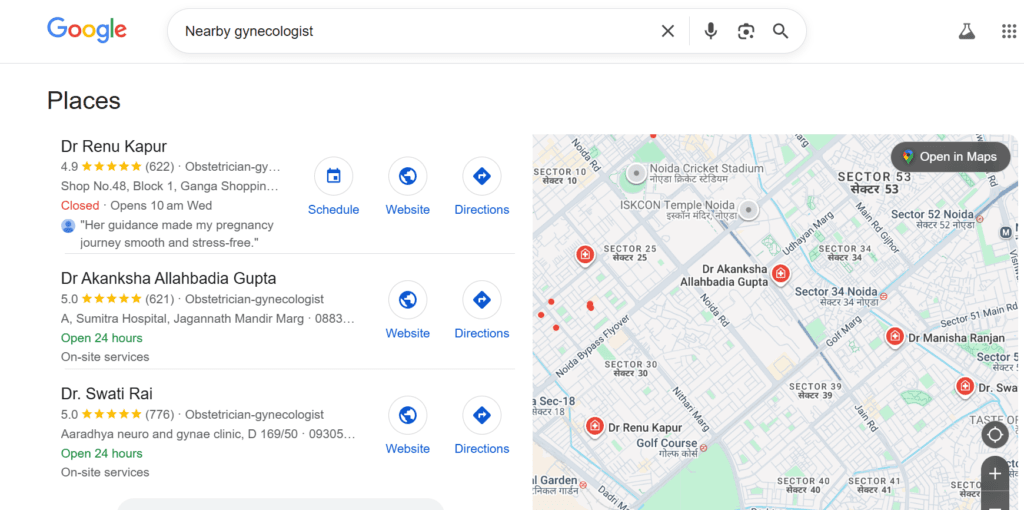Get Directions icon for Dr Renu Kapur
The width and height of the screenshot is (1024, 510).
click(482, 176)
